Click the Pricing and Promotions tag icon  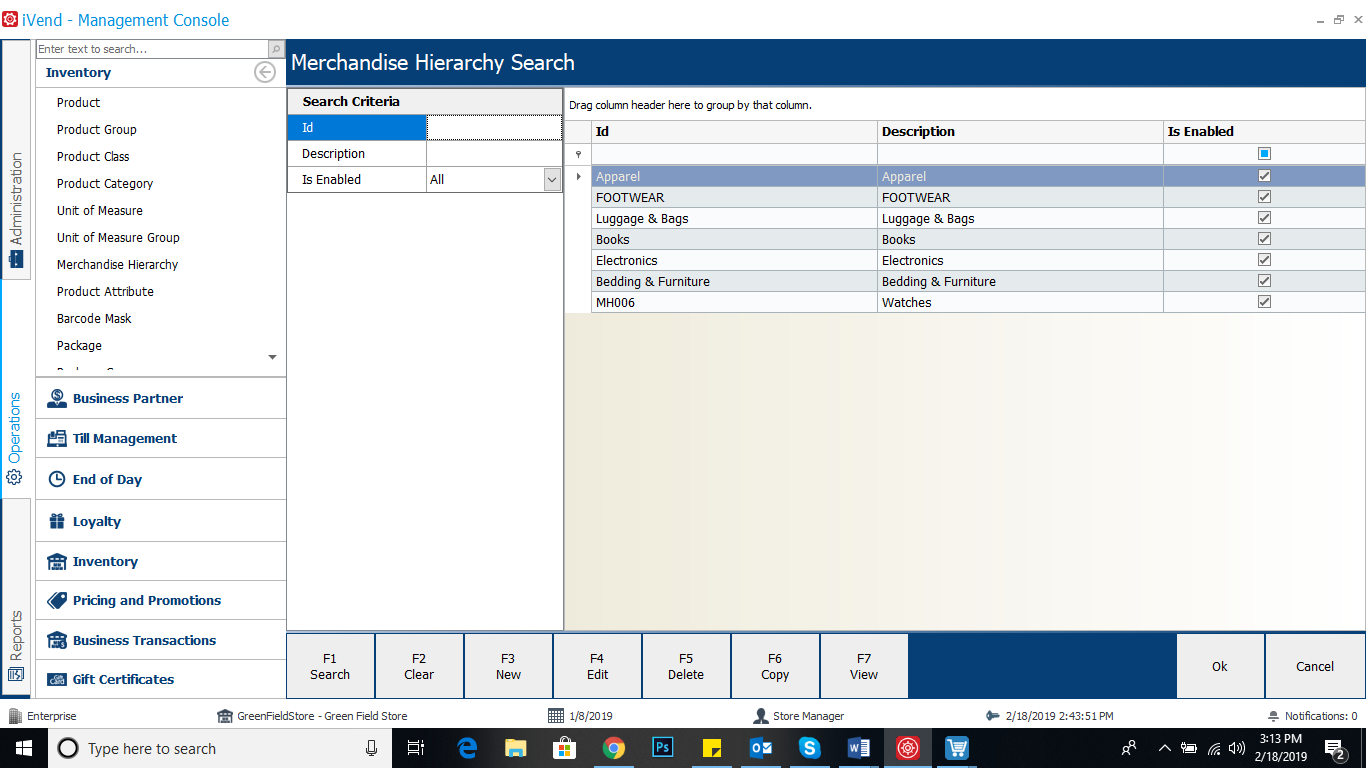click(x=57, y=600)
